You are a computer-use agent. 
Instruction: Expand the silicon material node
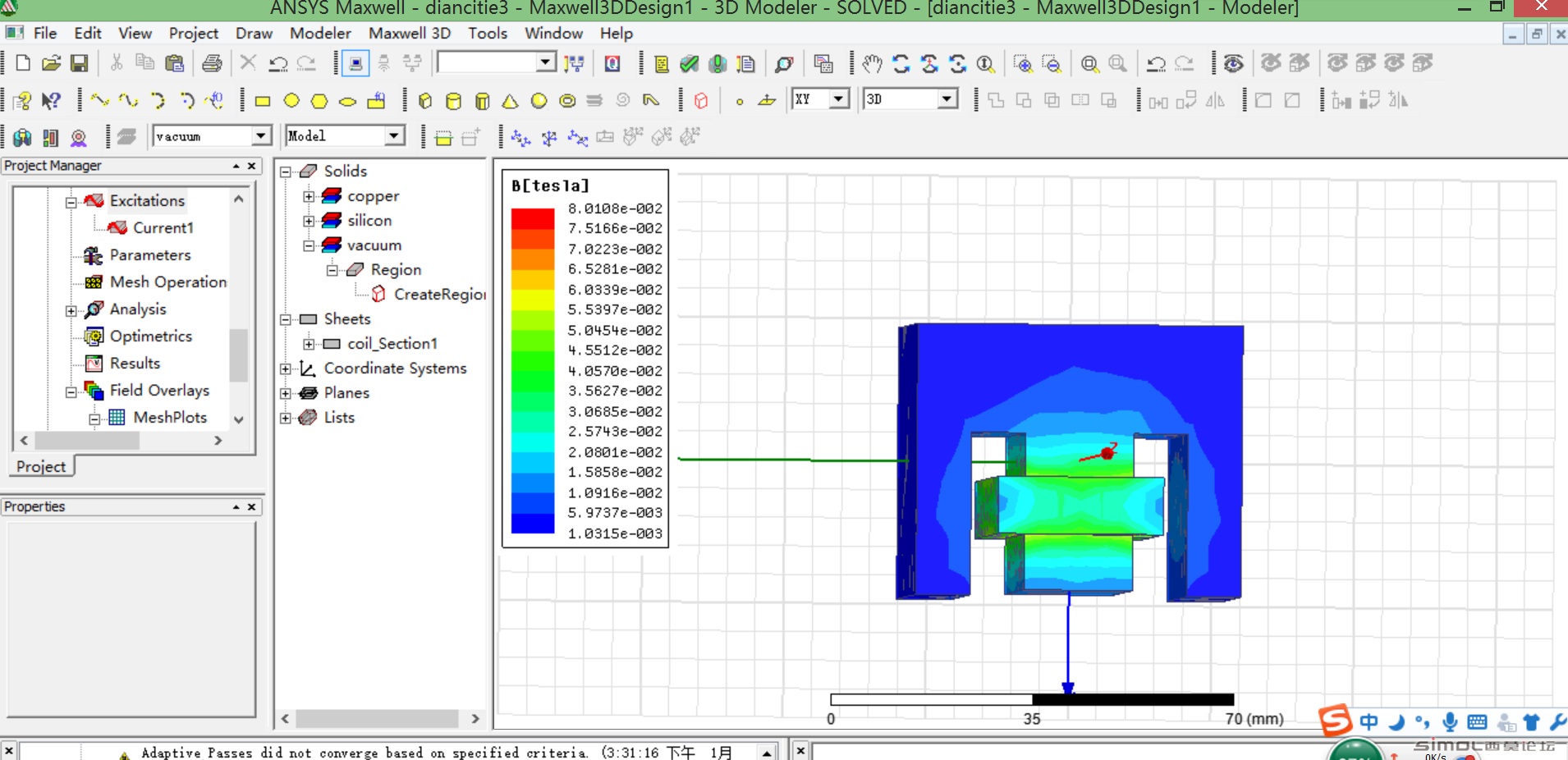(x=309, y=221)
